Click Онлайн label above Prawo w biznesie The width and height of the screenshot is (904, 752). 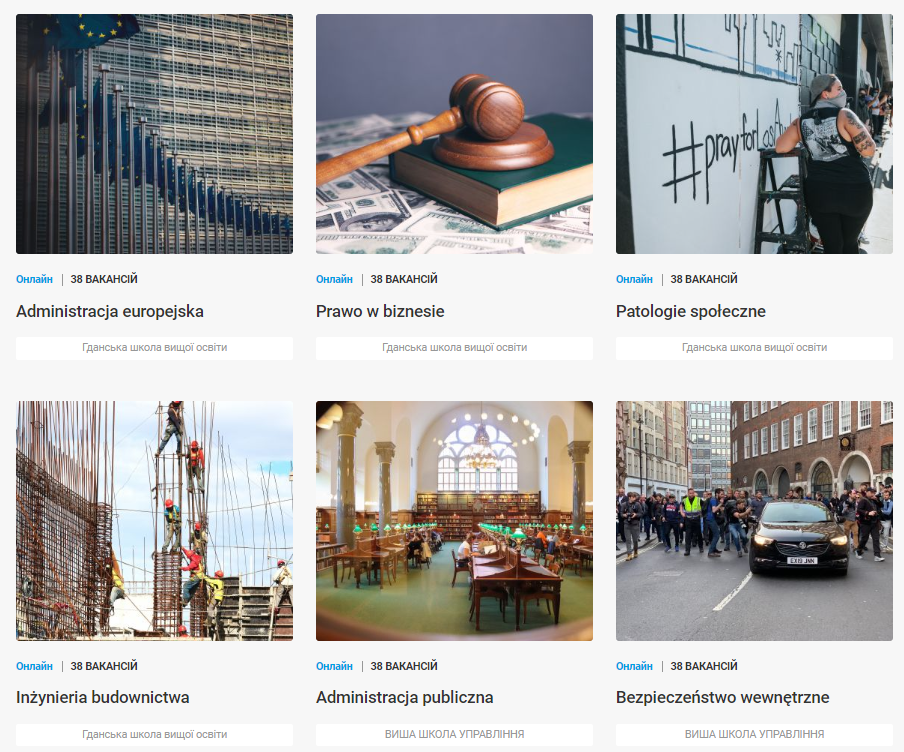(x=334, y=279)
